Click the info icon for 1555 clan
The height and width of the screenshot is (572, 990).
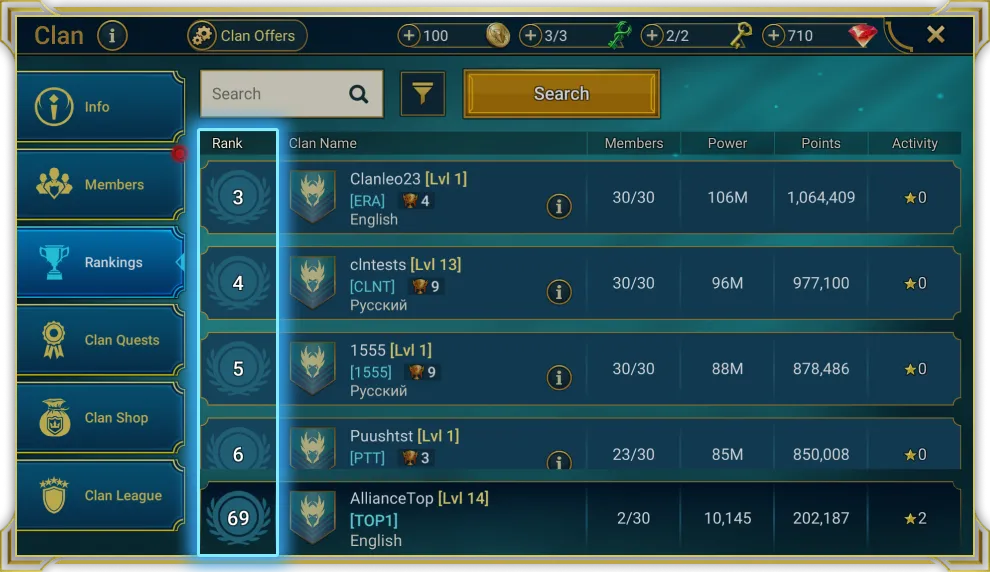[559, 378]
